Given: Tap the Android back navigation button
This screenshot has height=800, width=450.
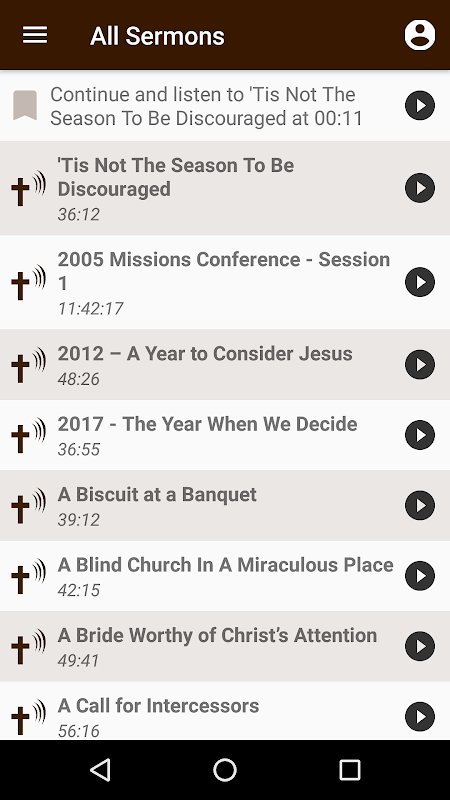Looking at the screenshot, I should 101,770.
